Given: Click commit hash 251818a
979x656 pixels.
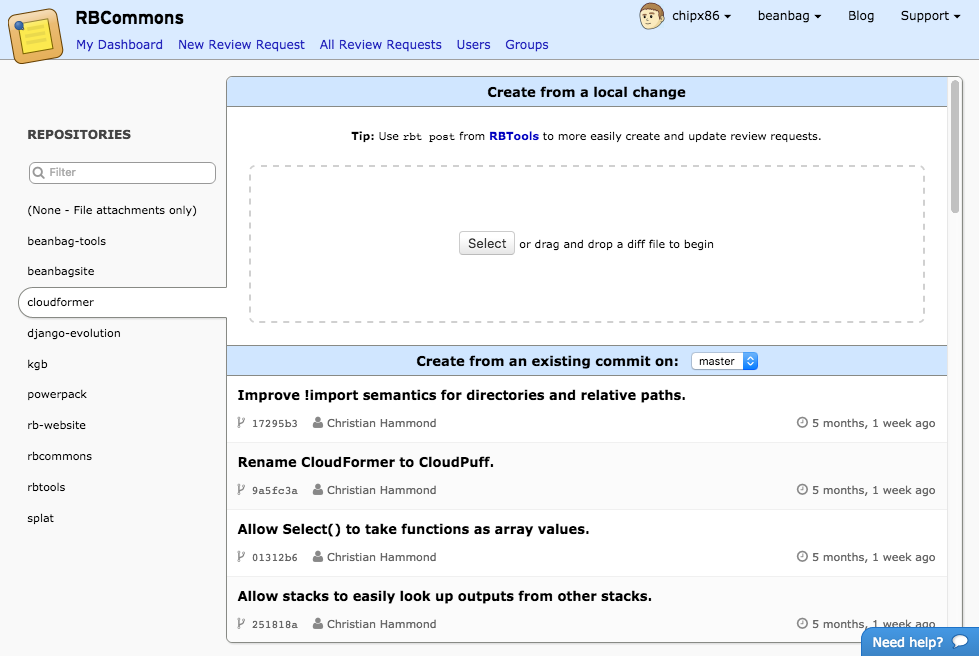Looking at the screenshot, I should (275, 624).
